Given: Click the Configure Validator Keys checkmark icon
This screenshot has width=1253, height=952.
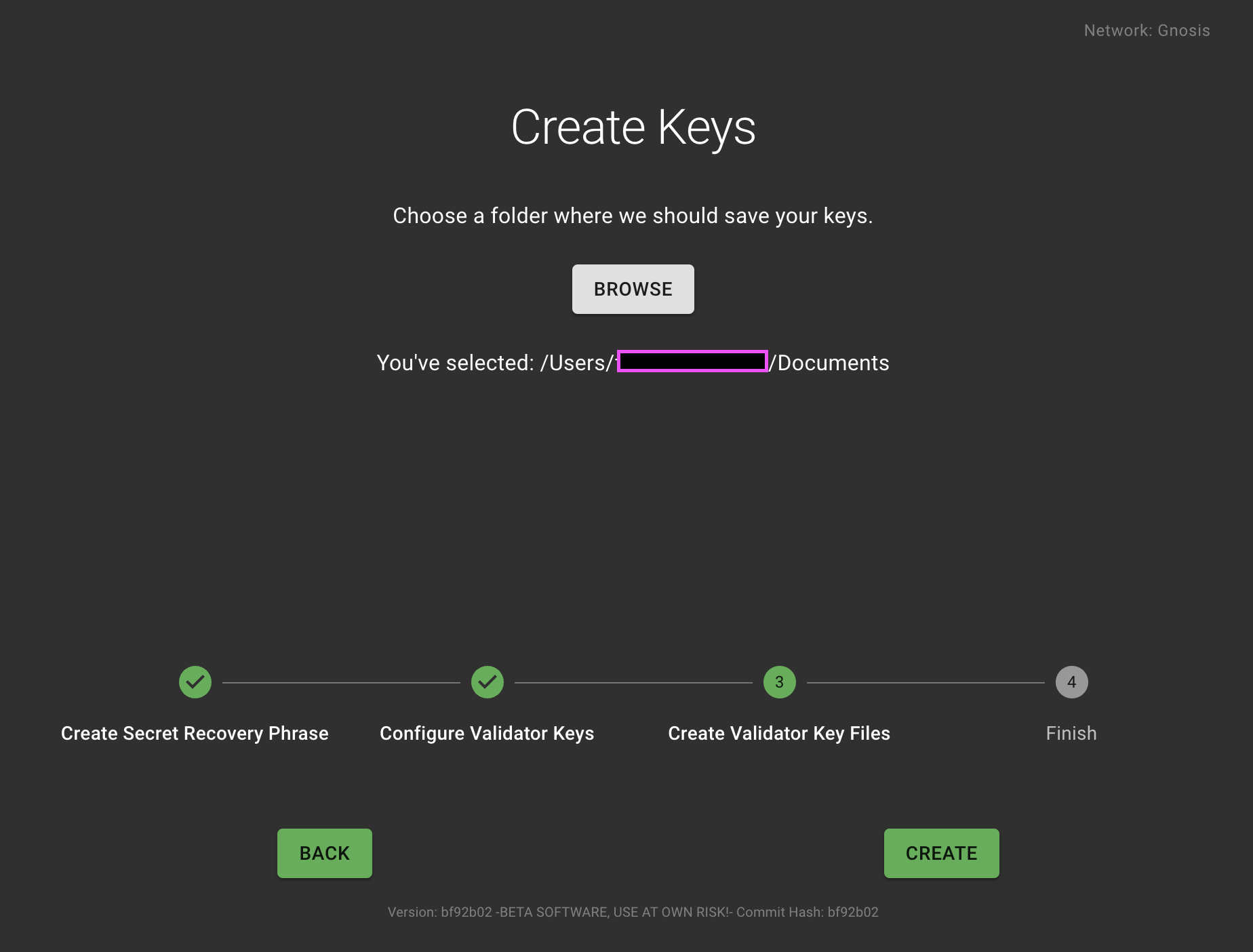Looking at the screenshot, I should (x=488, y=682).
